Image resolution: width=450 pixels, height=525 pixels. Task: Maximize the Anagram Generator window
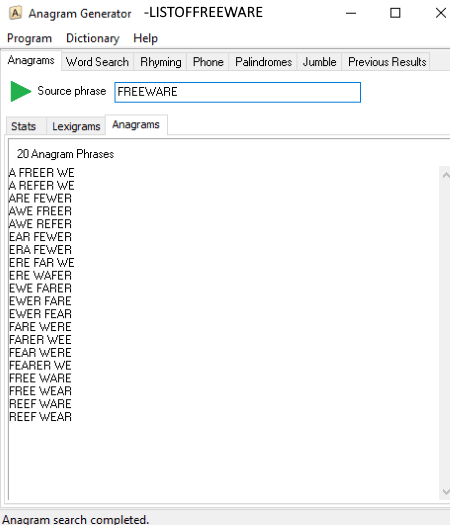click(395, 13)
